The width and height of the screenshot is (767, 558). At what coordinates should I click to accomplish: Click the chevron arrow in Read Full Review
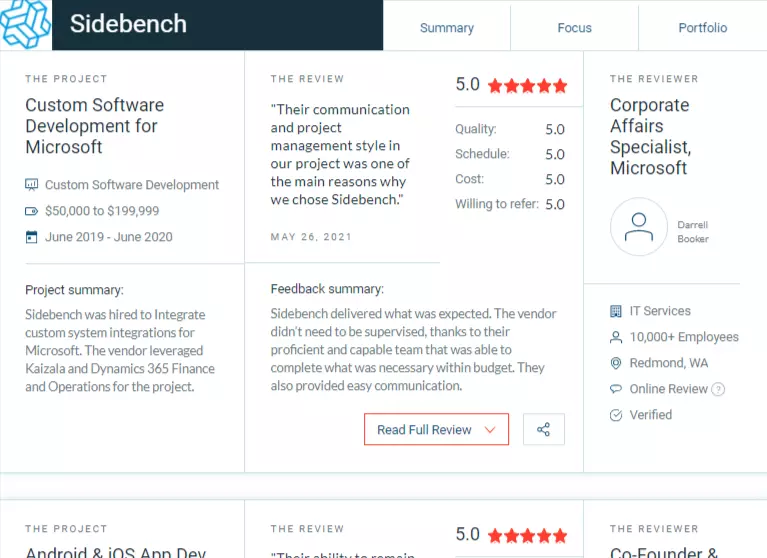coord(490,430)
